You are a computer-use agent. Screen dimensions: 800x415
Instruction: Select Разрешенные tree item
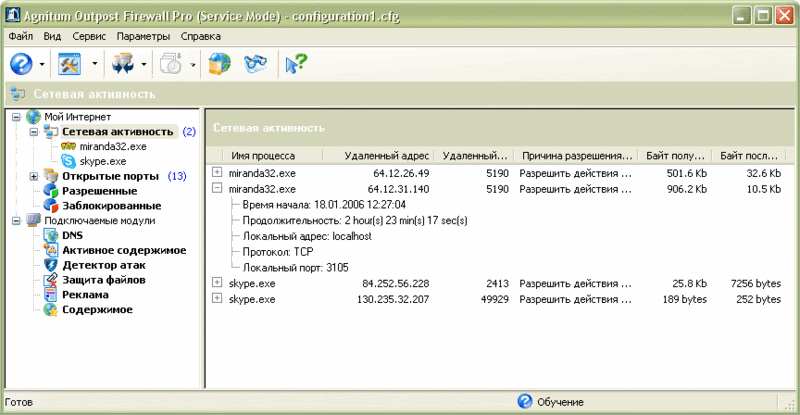coord(99,191)
